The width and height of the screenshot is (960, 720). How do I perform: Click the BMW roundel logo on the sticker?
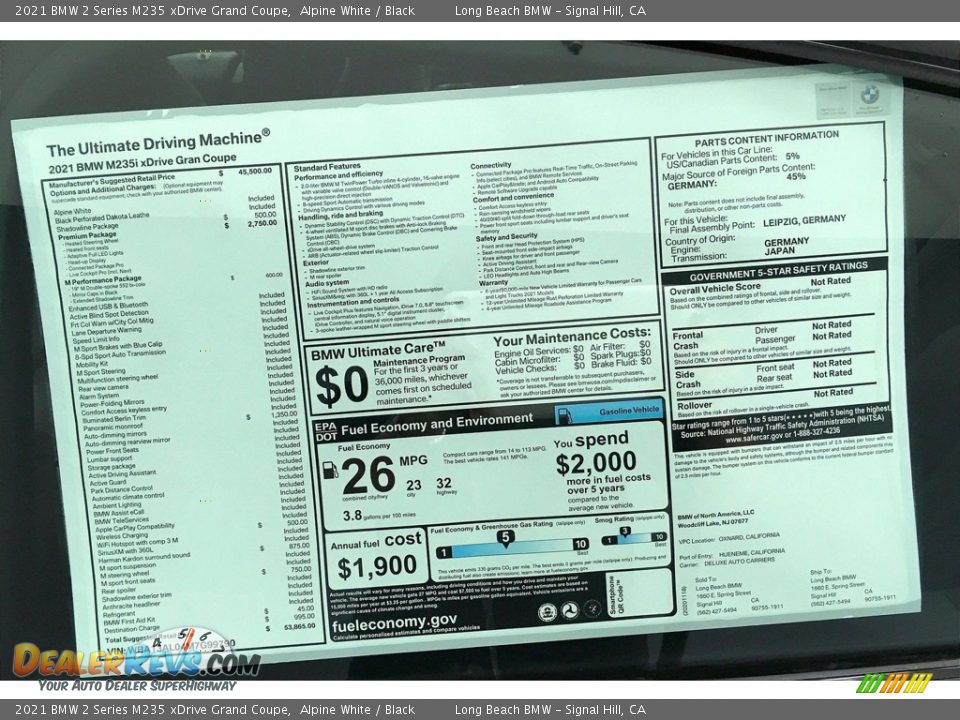tap(869, 94)
